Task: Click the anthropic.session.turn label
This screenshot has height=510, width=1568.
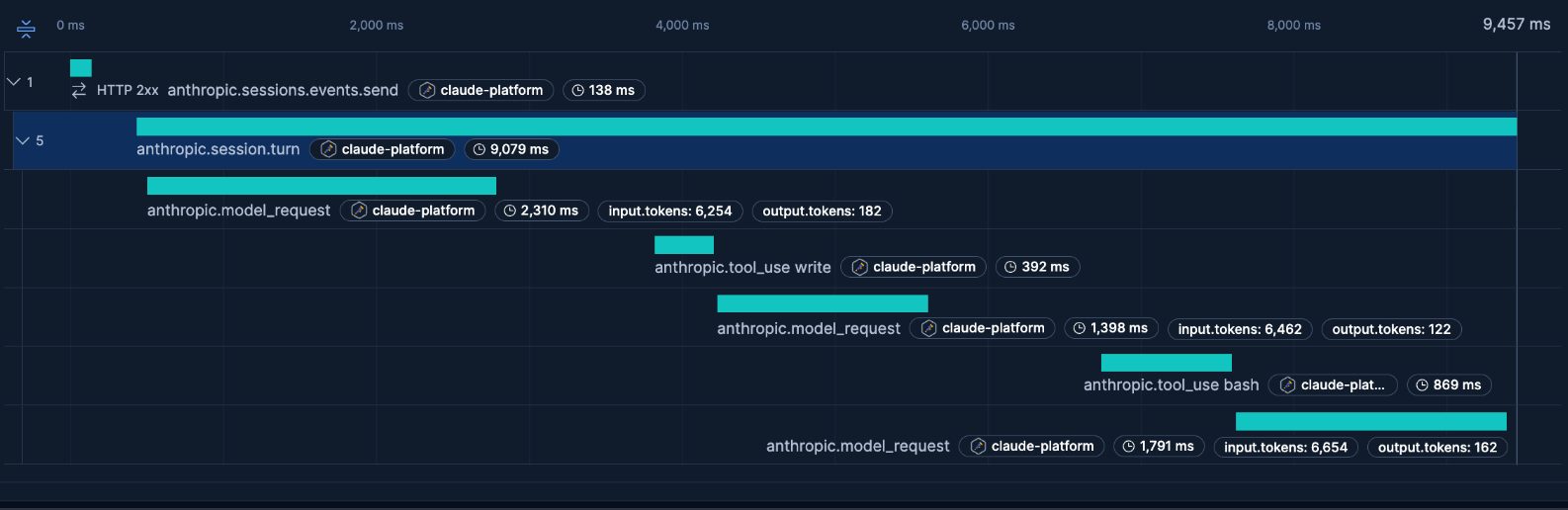Action: (x=218, y=149)
